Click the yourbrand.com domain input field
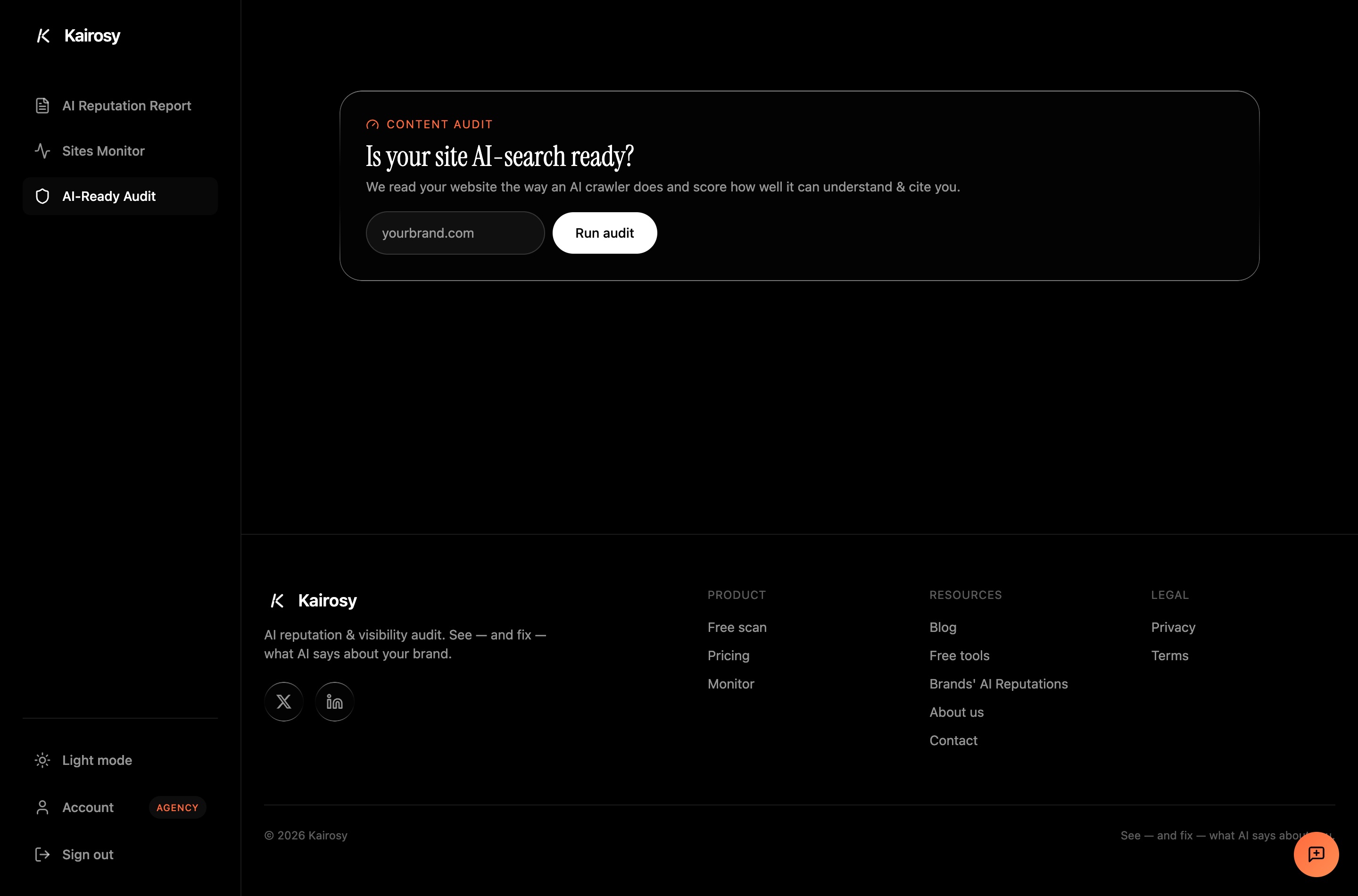The image size is (1358, 896). (x=455, y=233)
